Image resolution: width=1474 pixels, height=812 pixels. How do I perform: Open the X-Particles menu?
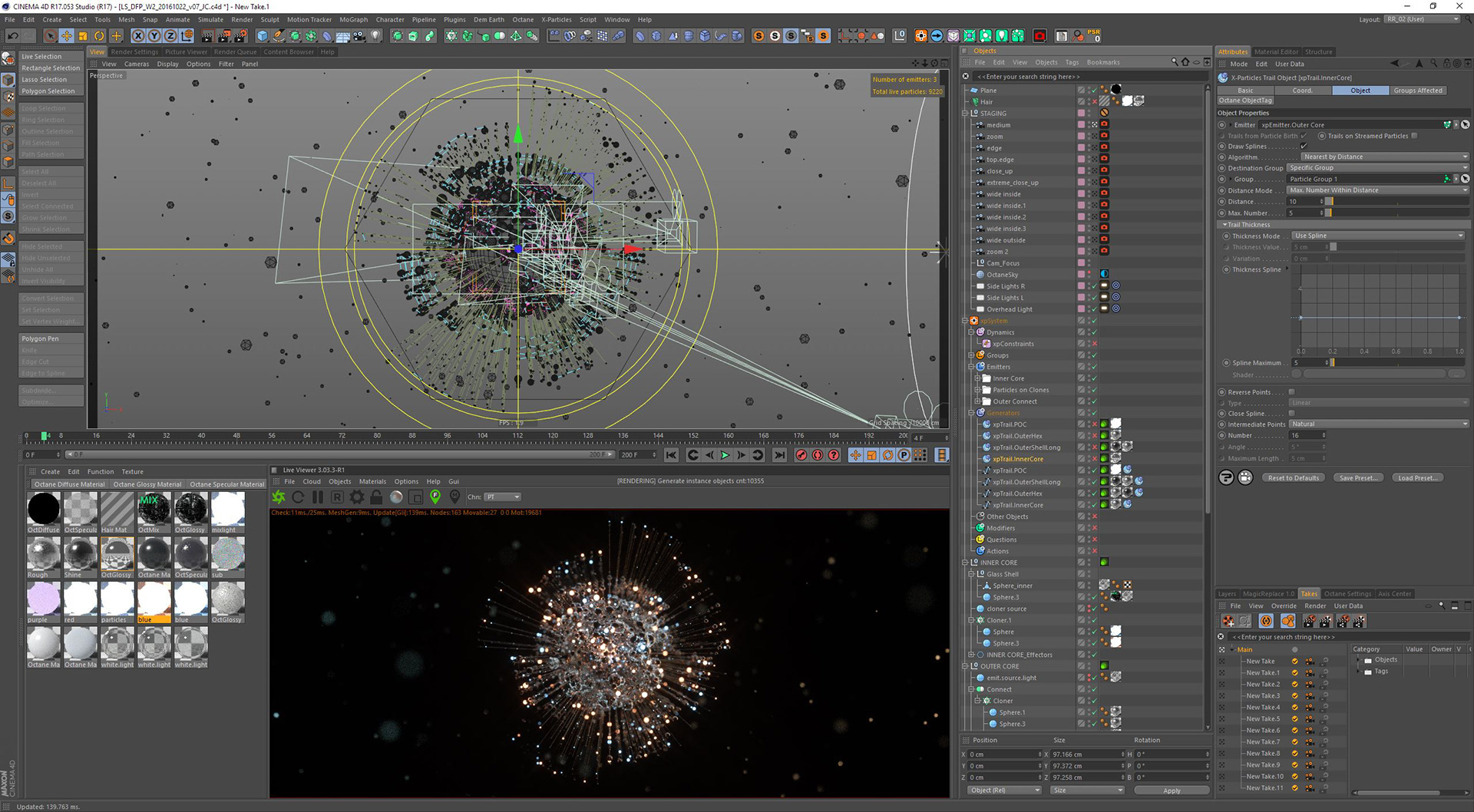557,19
